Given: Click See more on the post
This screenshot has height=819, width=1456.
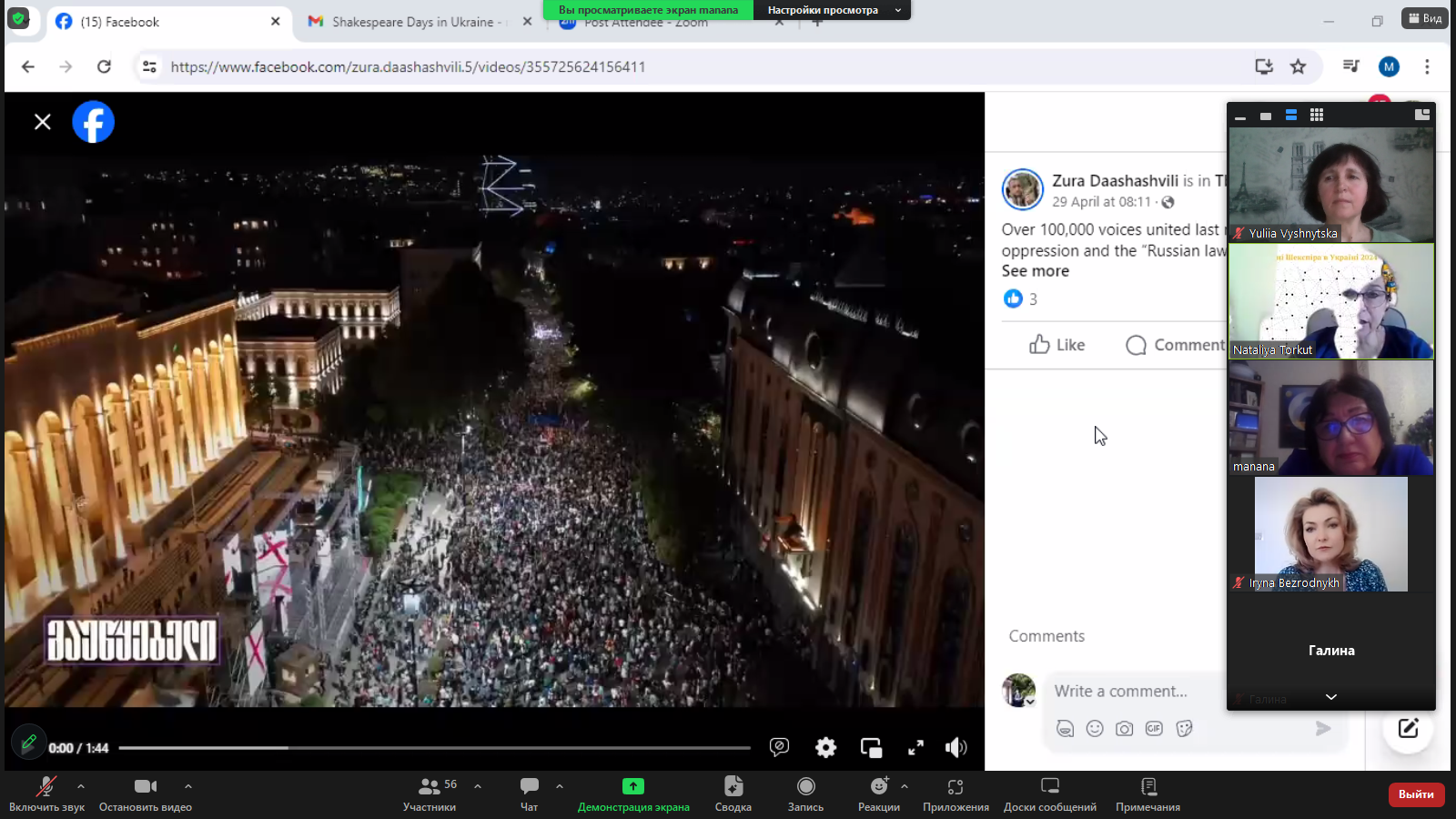Looking at the screenshot, I should tap(1035, 271).
